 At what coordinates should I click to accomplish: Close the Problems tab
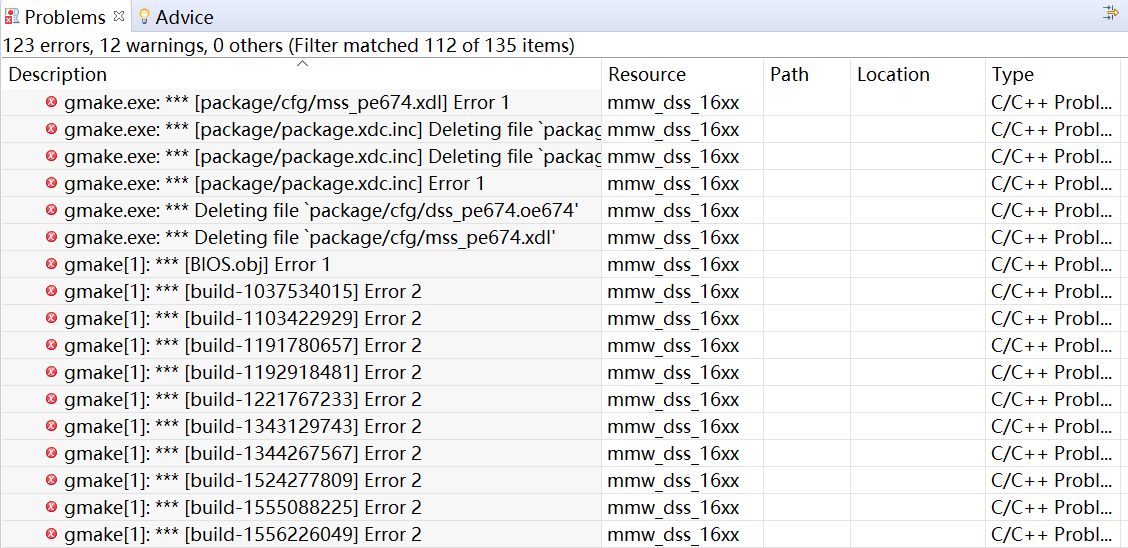pyautogui.click(x=119, y=16)
